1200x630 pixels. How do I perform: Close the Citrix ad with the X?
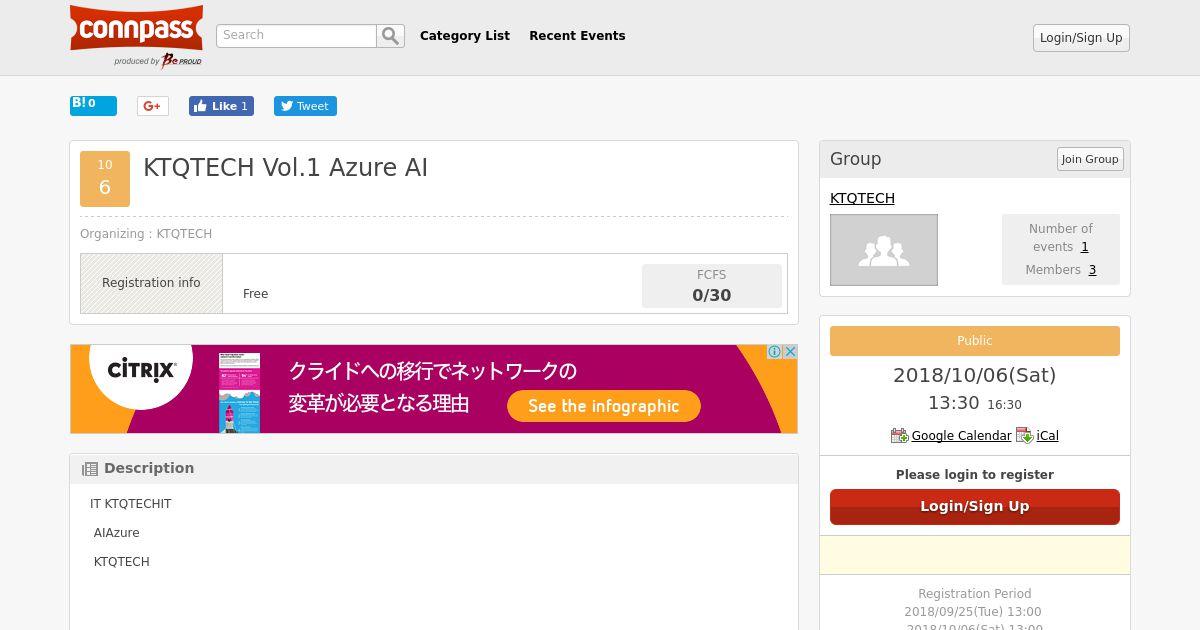point(790,352)
